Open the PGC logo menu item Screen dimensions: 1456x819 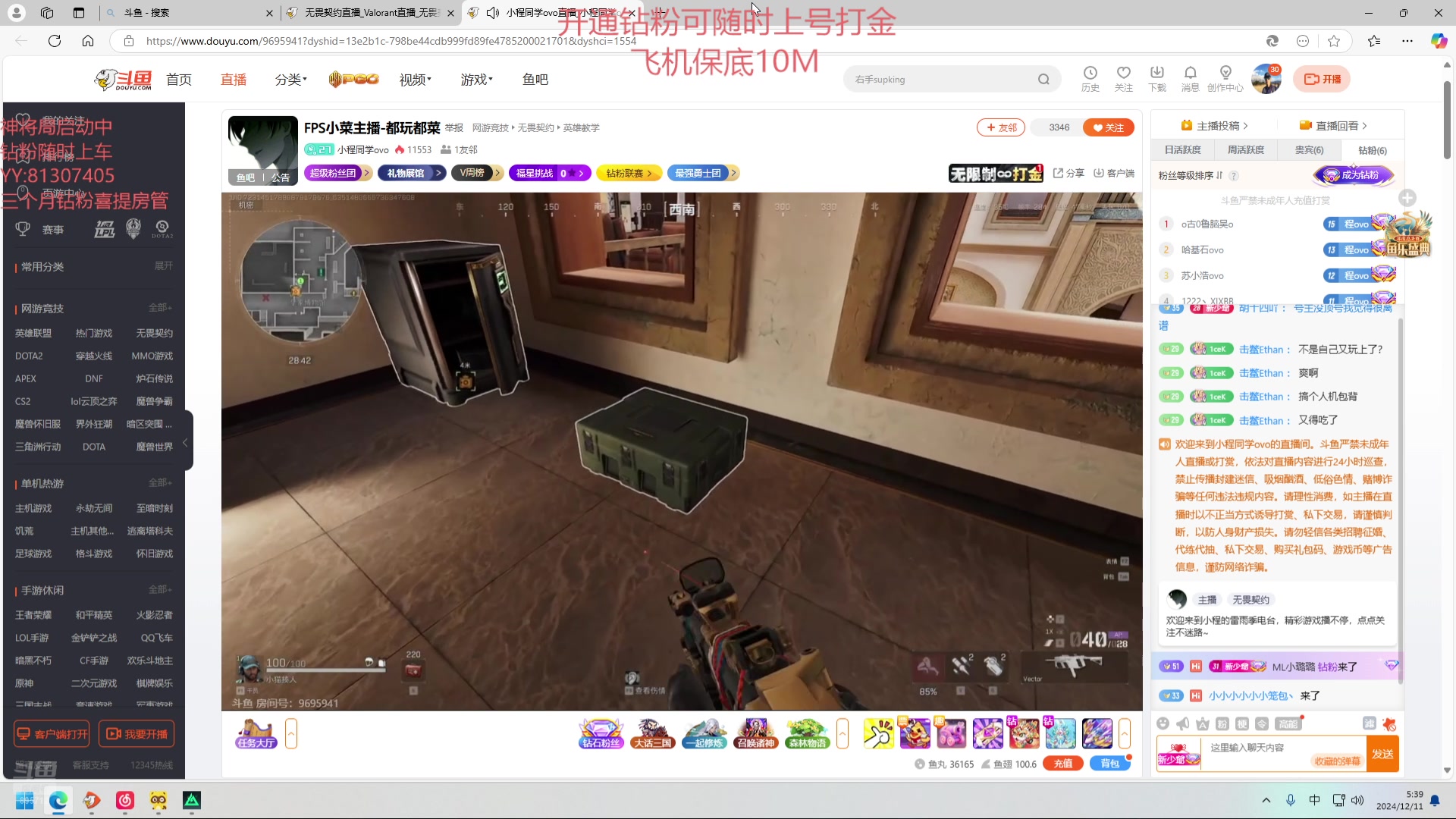353,79
